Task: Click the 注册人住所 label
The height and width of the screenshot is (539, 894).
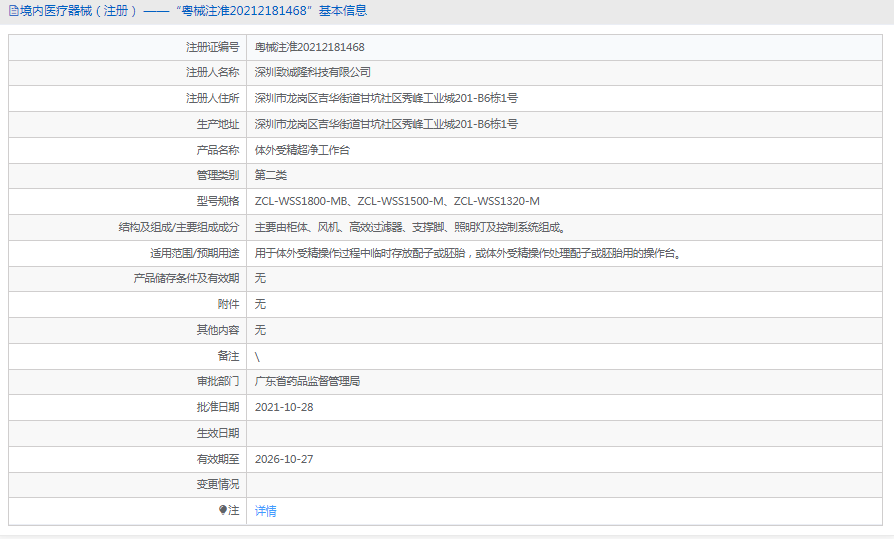Action: tap(213, 98)
